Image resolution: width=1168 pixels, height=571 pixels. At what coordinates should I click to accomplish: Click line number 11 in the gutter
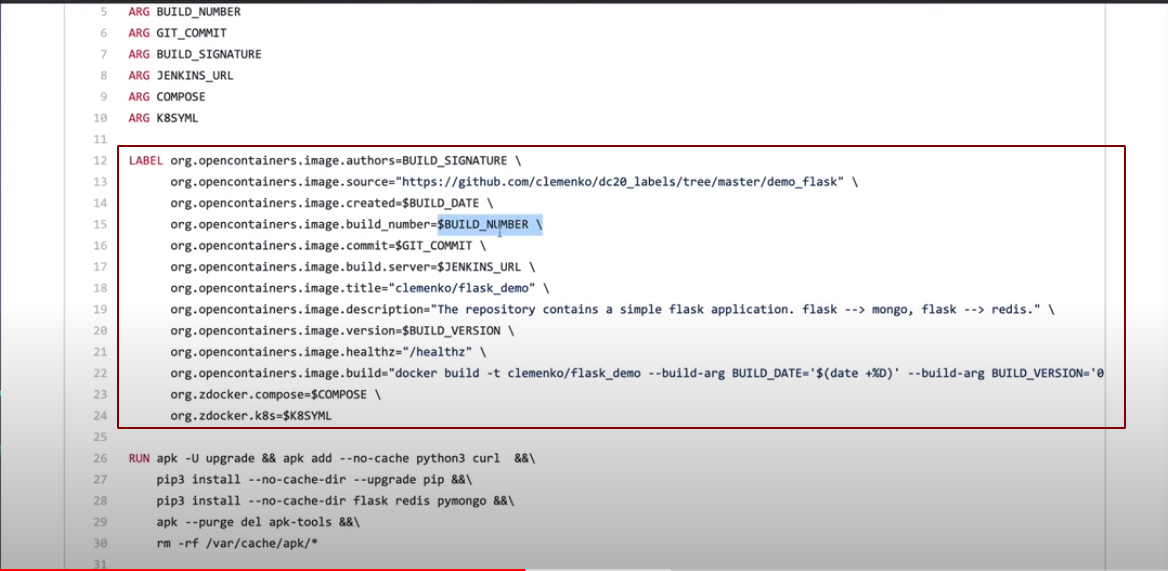tap(101, 139)
